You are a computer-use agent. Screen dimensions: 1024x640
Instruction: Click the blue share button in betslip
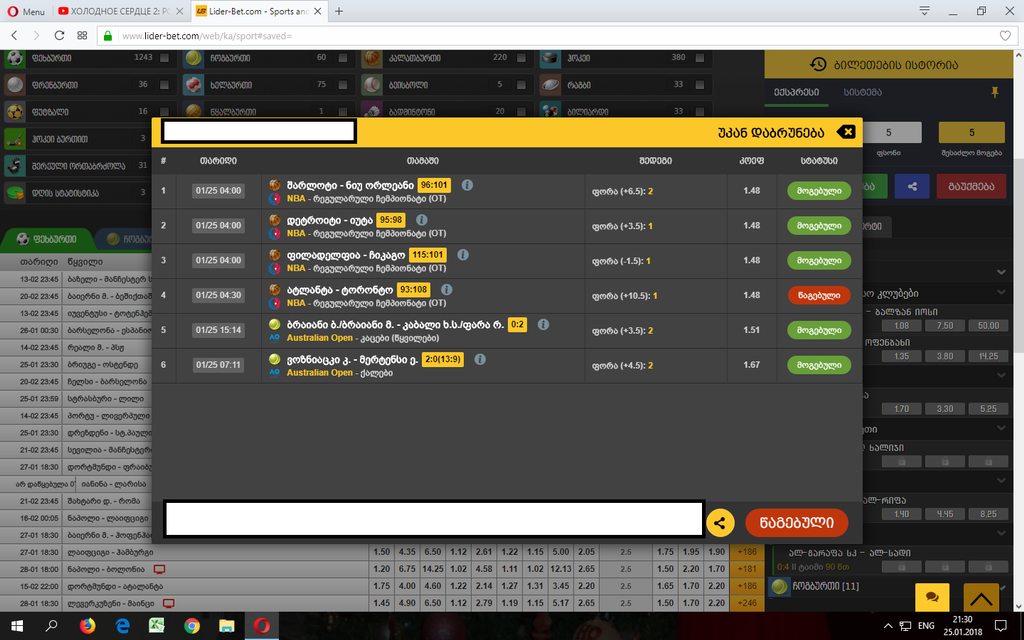[x=912, y=186]
